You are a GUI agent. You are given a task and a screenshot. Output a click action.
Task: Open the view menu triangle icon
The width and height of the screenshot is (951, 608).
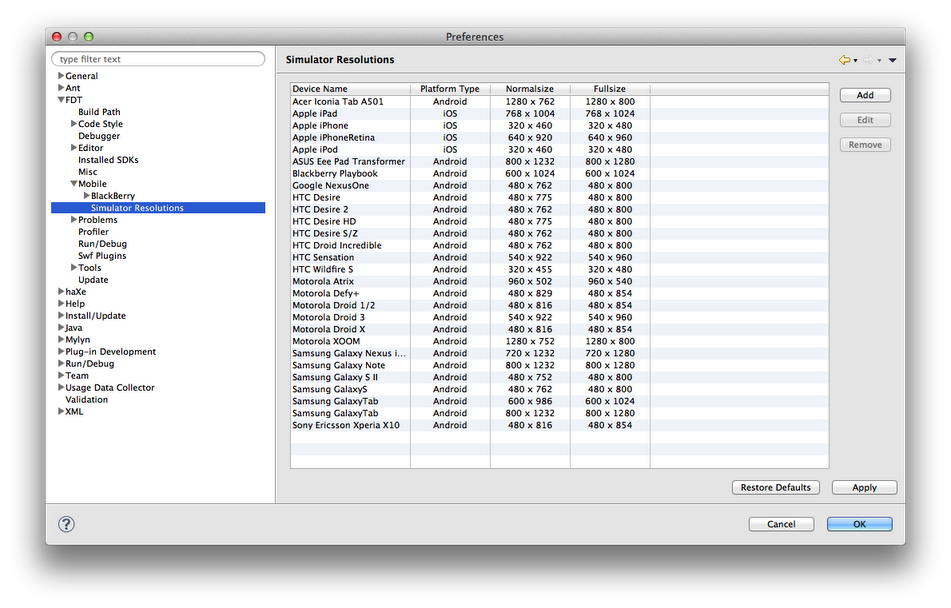click(892, 60)
